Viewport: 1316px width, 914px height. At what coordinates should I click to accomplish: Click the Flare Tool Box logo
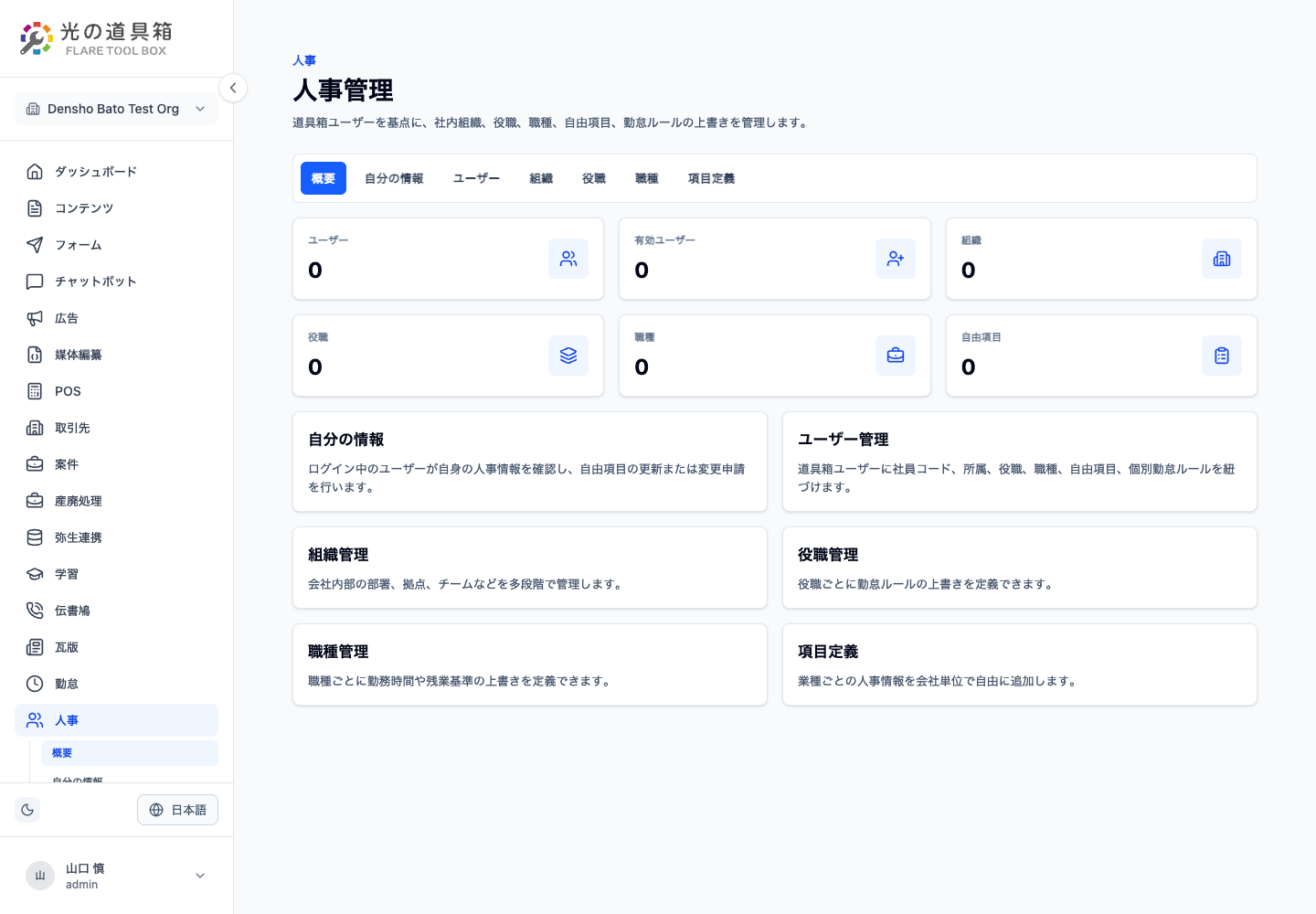coord(96,39)
